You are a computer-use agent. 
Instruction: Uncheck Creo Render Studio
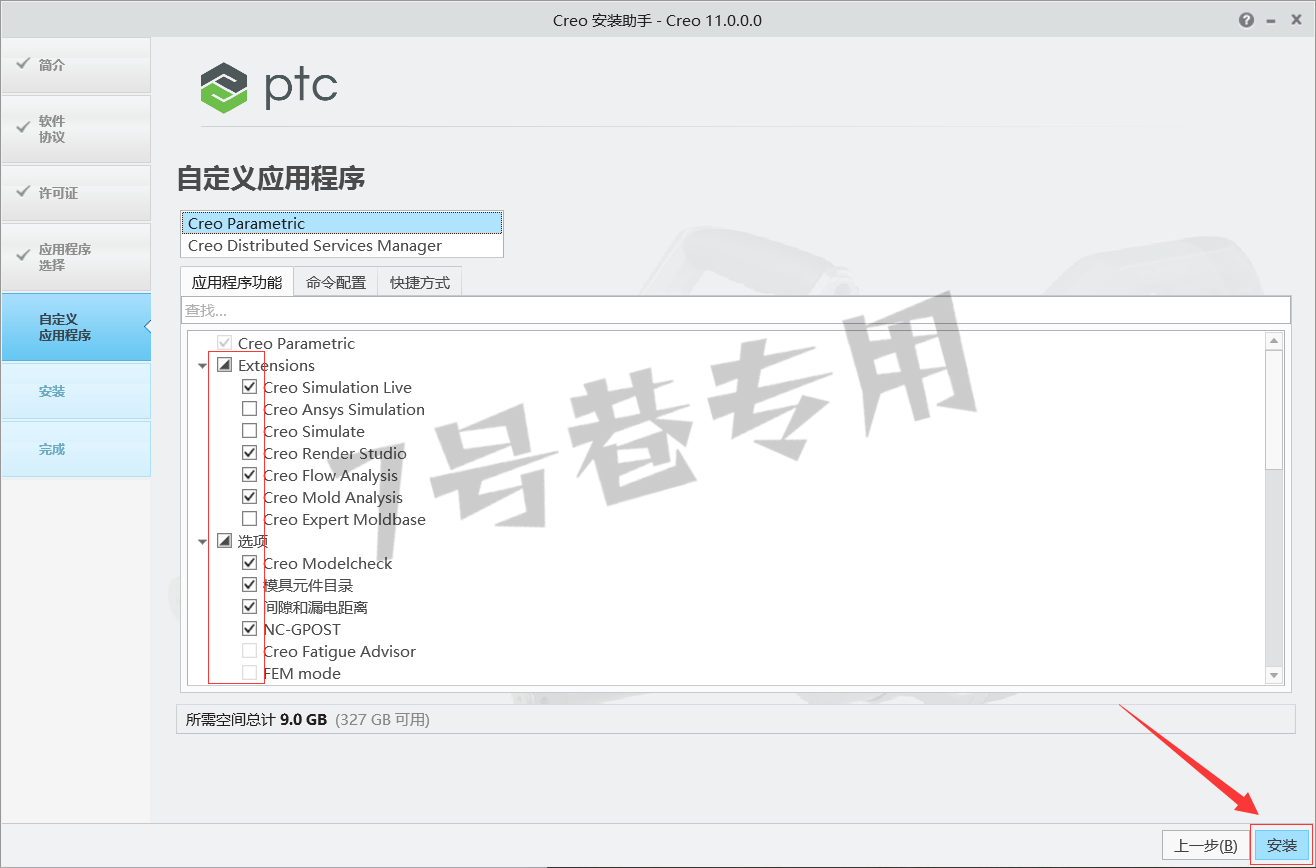point(250,453)
